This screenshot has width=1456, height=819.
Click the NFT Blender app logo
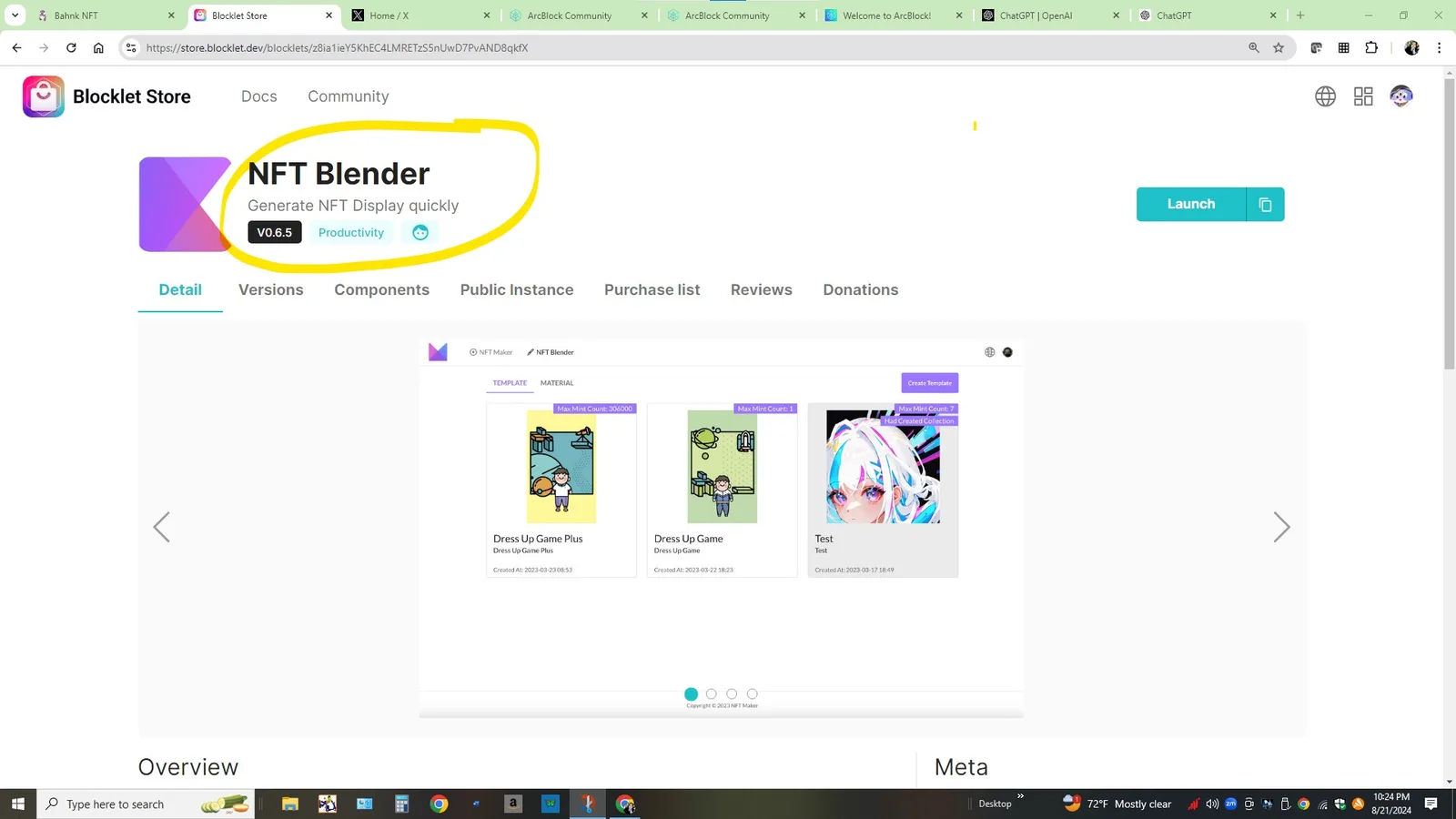185,204
